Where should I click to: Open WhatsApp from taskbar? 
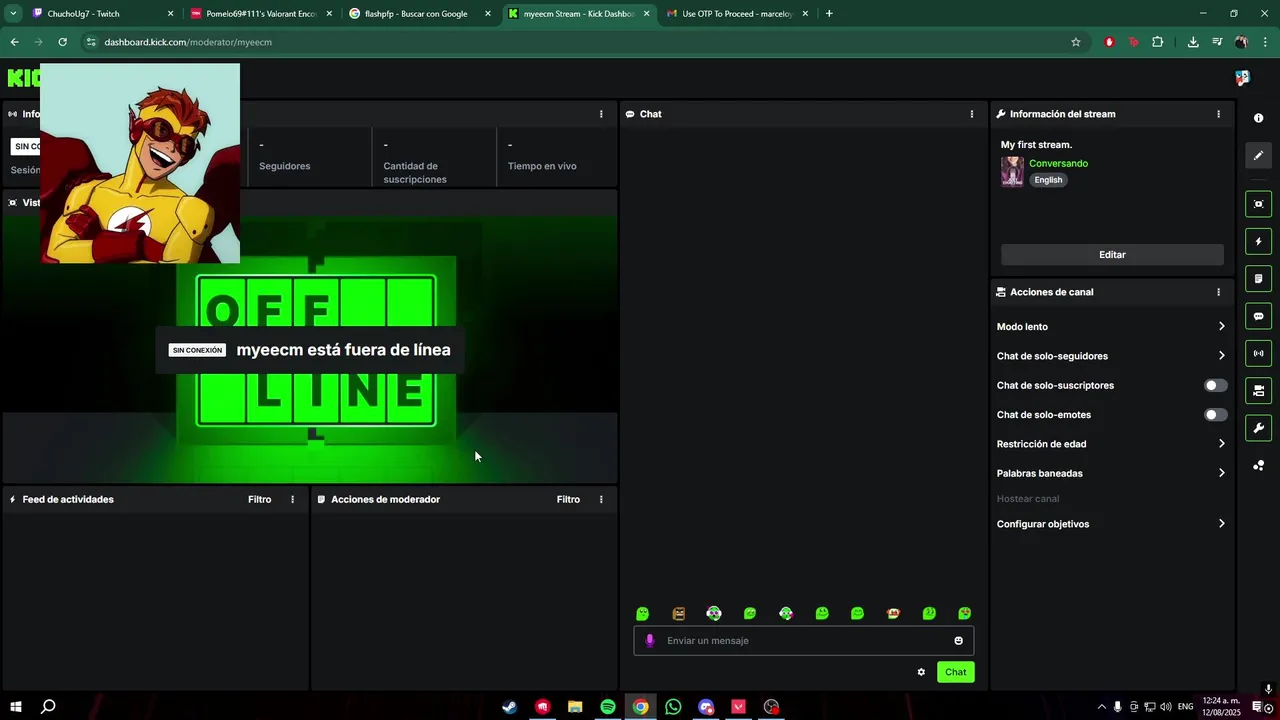673,707
